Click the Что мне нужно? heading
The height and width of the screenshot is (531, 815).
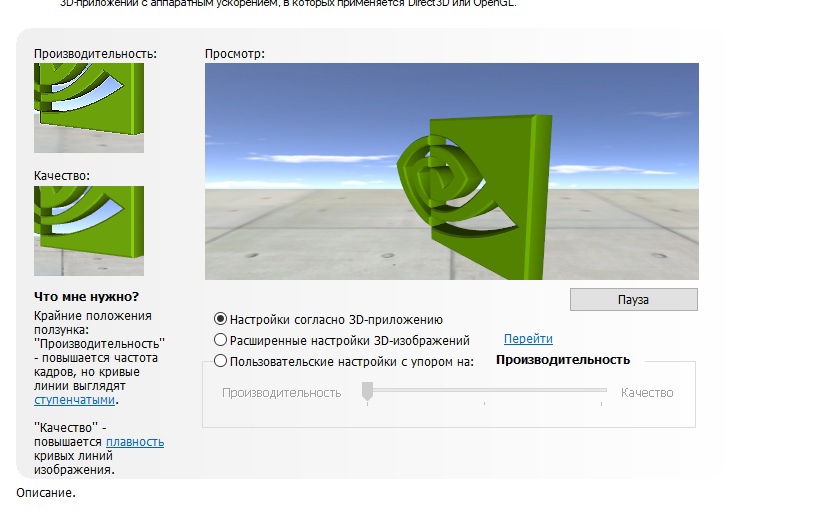(86, 297)
